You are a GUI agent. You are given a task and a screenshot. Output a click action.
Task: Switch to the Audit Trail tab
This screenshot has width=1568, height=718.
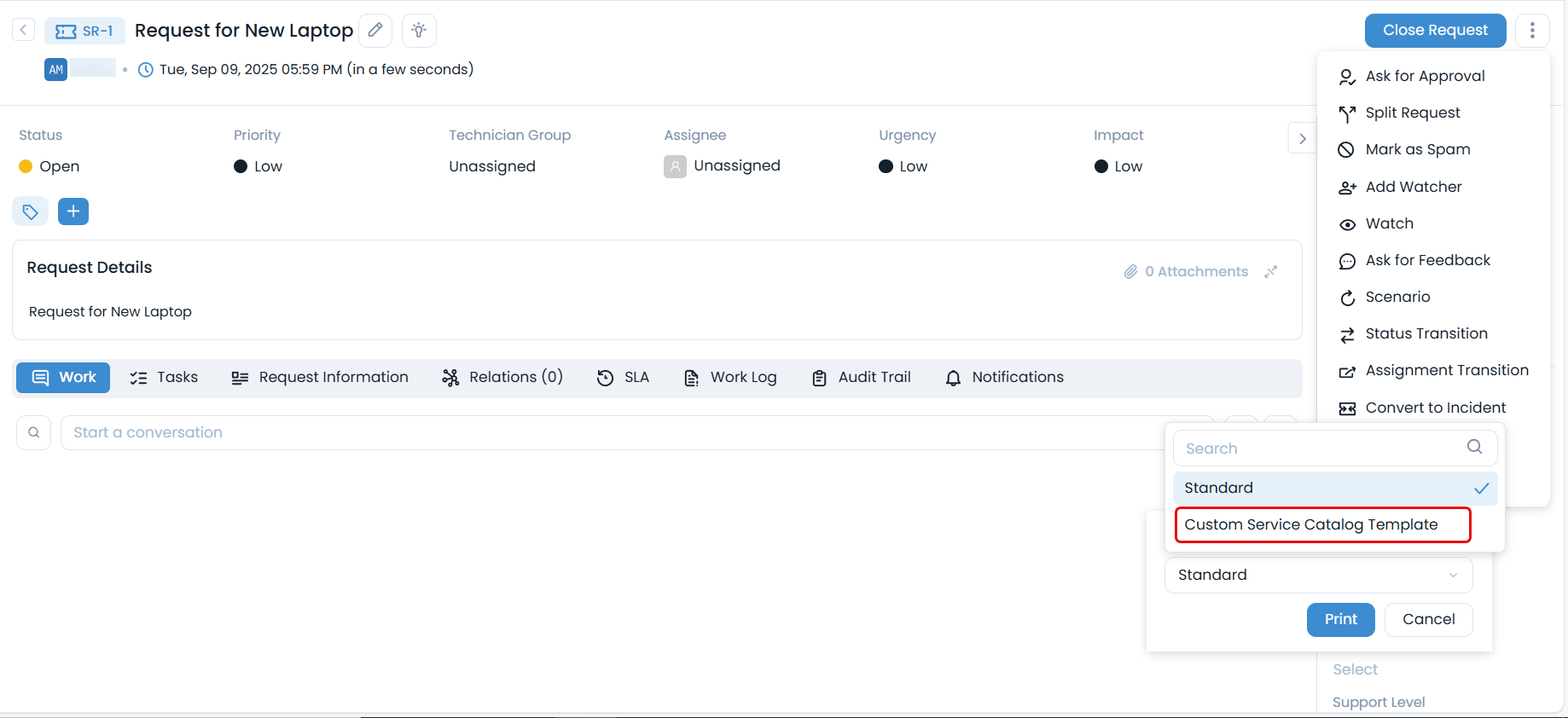click(x=862, y=377)
